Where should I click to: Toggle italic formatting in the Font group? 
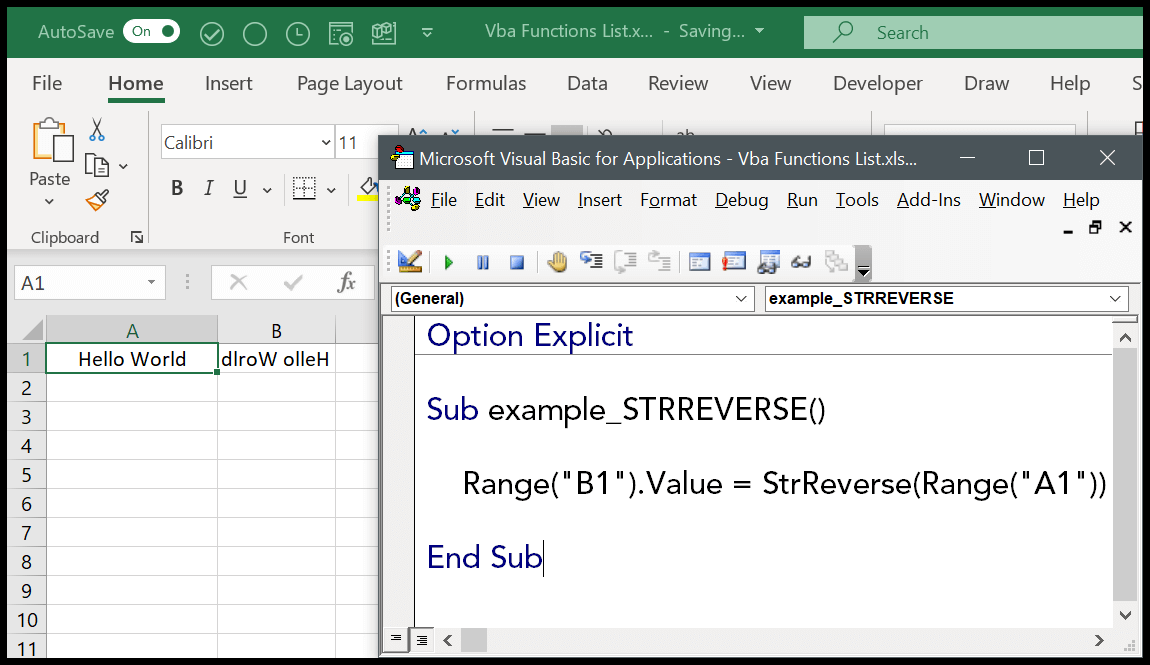[x=211, y=187]
